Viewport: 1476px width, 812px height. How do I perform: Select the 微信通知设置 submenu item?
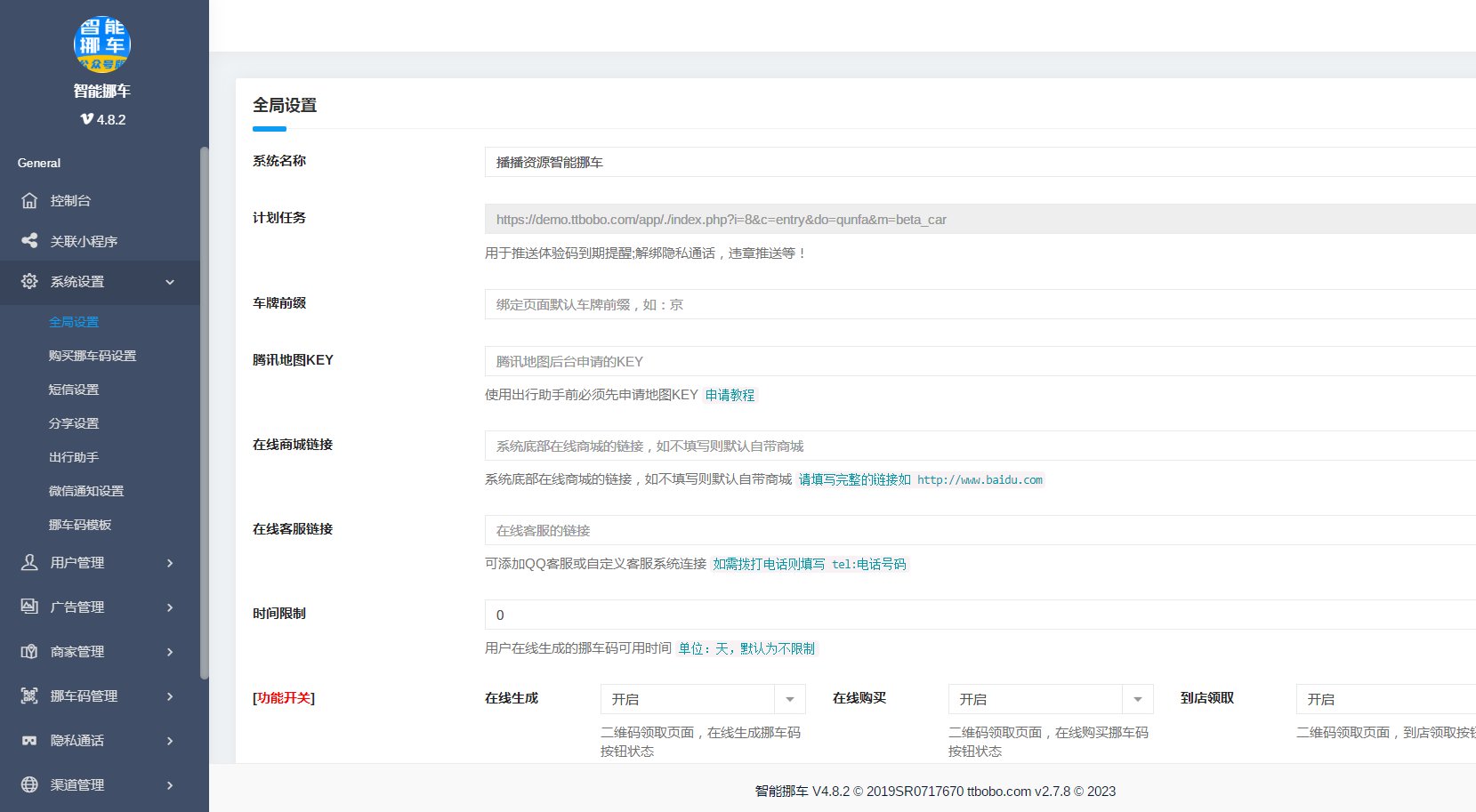click(86, 491)
